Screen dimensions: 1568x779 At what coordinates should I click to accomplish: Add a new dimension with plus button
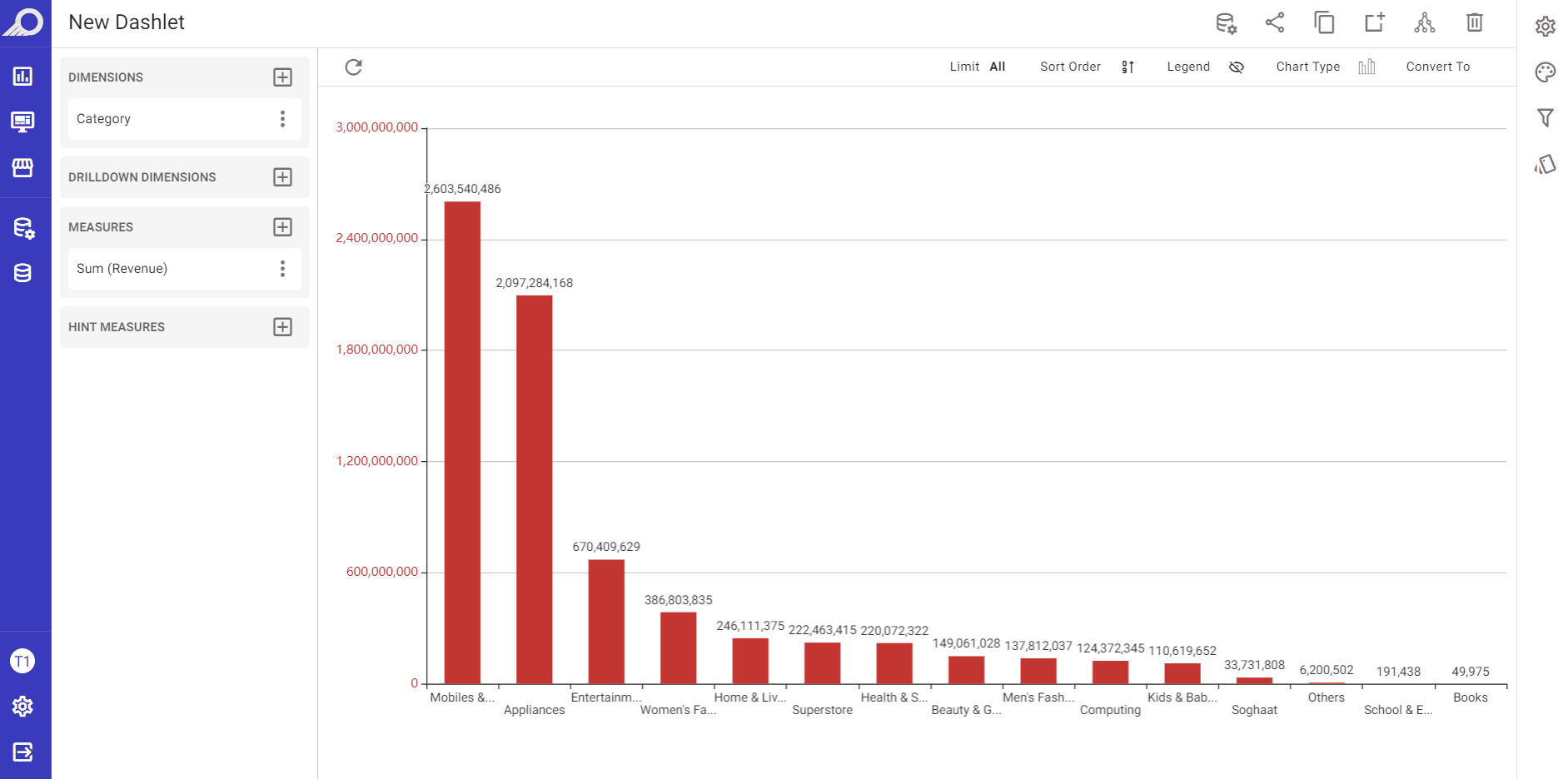[x=283, y=77]
